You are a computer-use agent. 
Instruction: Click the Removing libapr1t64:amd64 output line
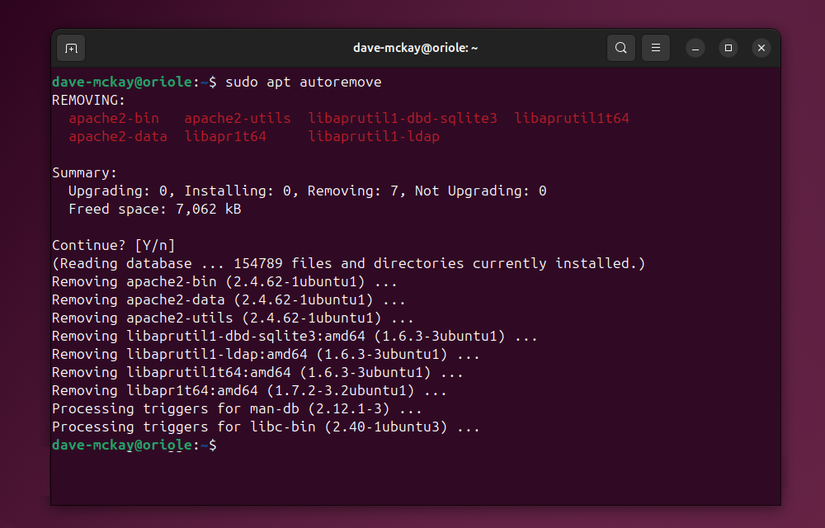point(232,391)
